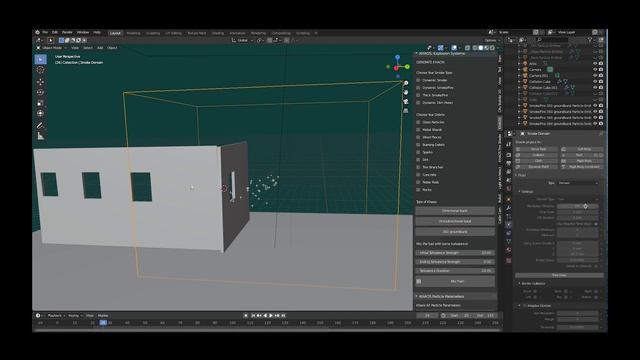Click the 360 groundburst button
This screenshot has width=640, height=360.
(x=455, y=232)
